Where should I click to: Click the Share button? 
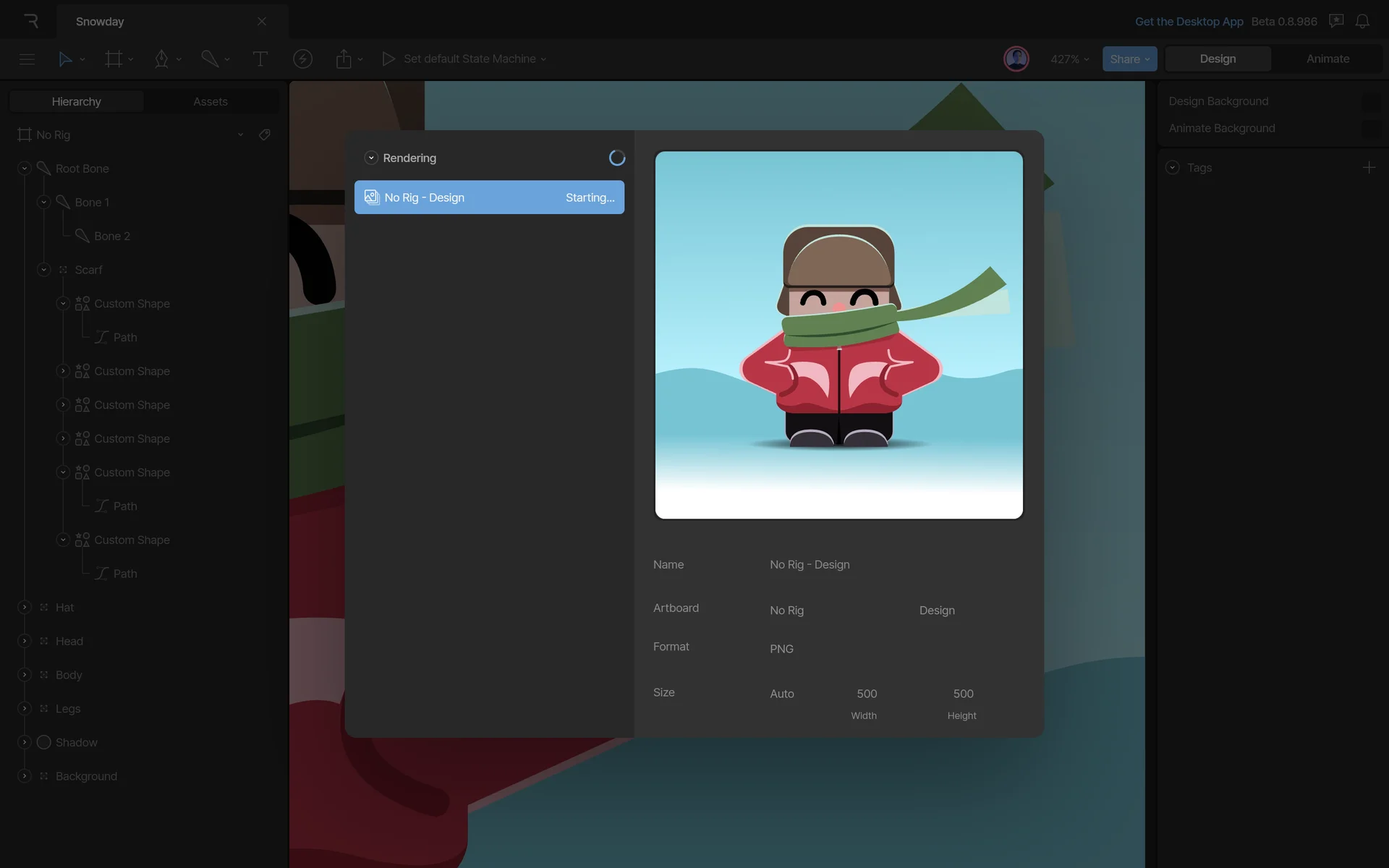coord(1129,59)
